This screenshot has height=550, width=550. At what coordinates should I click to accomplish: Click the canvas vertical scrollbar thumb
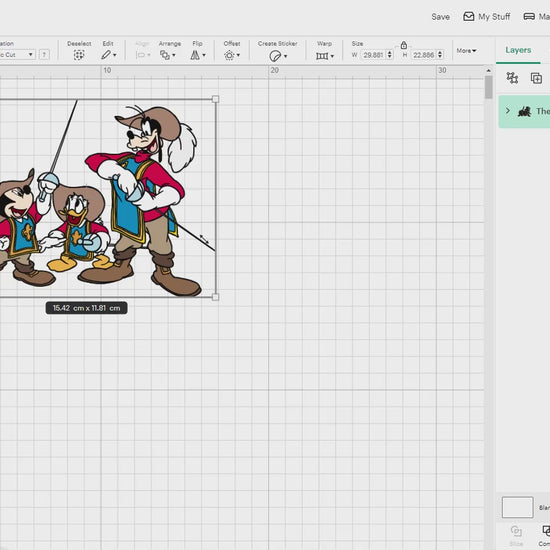click(489, 87)
